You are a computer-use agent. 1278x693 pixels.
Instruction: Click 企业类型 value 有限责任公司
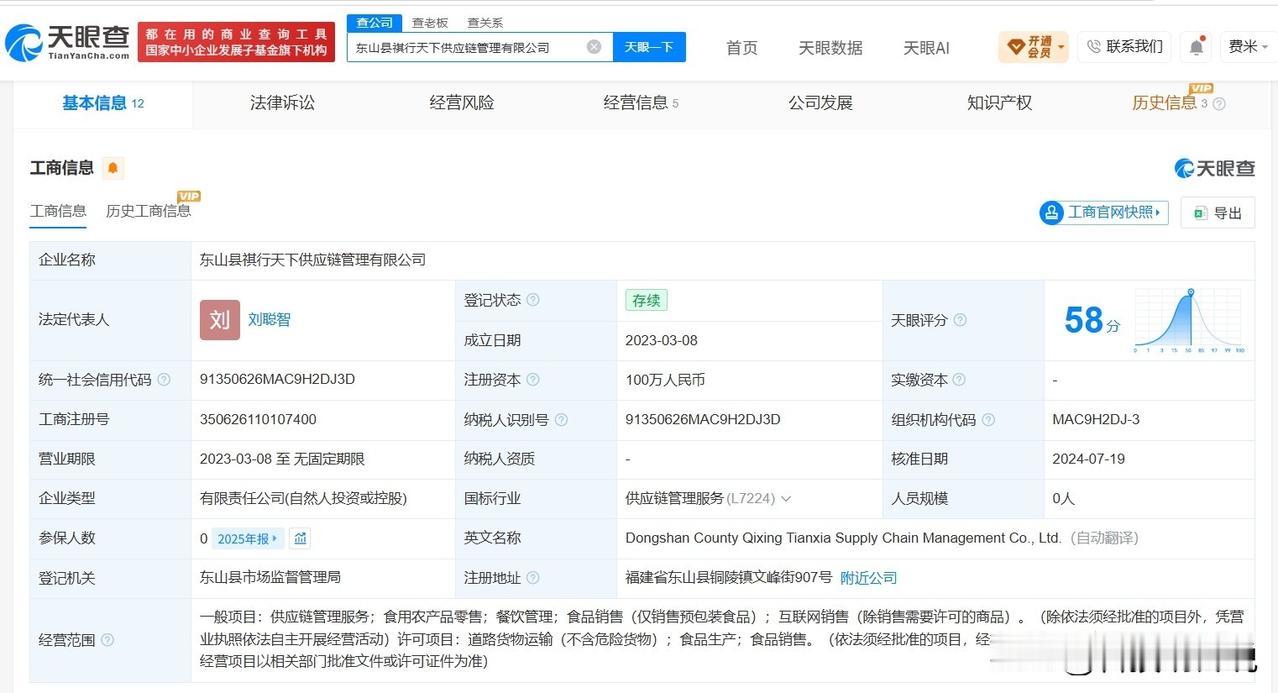pyautogui.click(x=303, y=499)
